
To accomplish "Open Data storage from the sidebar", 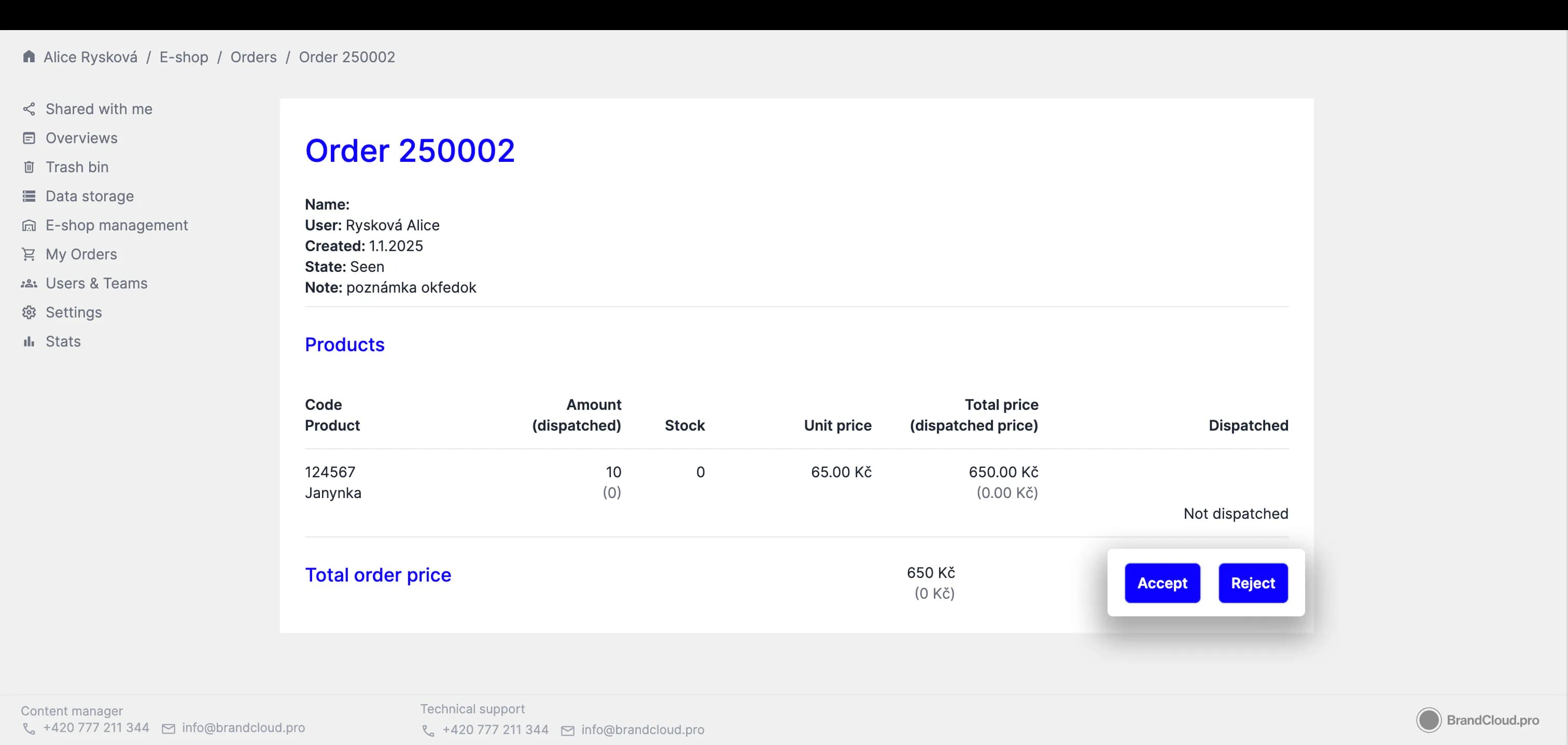I will tap(90, 196).
